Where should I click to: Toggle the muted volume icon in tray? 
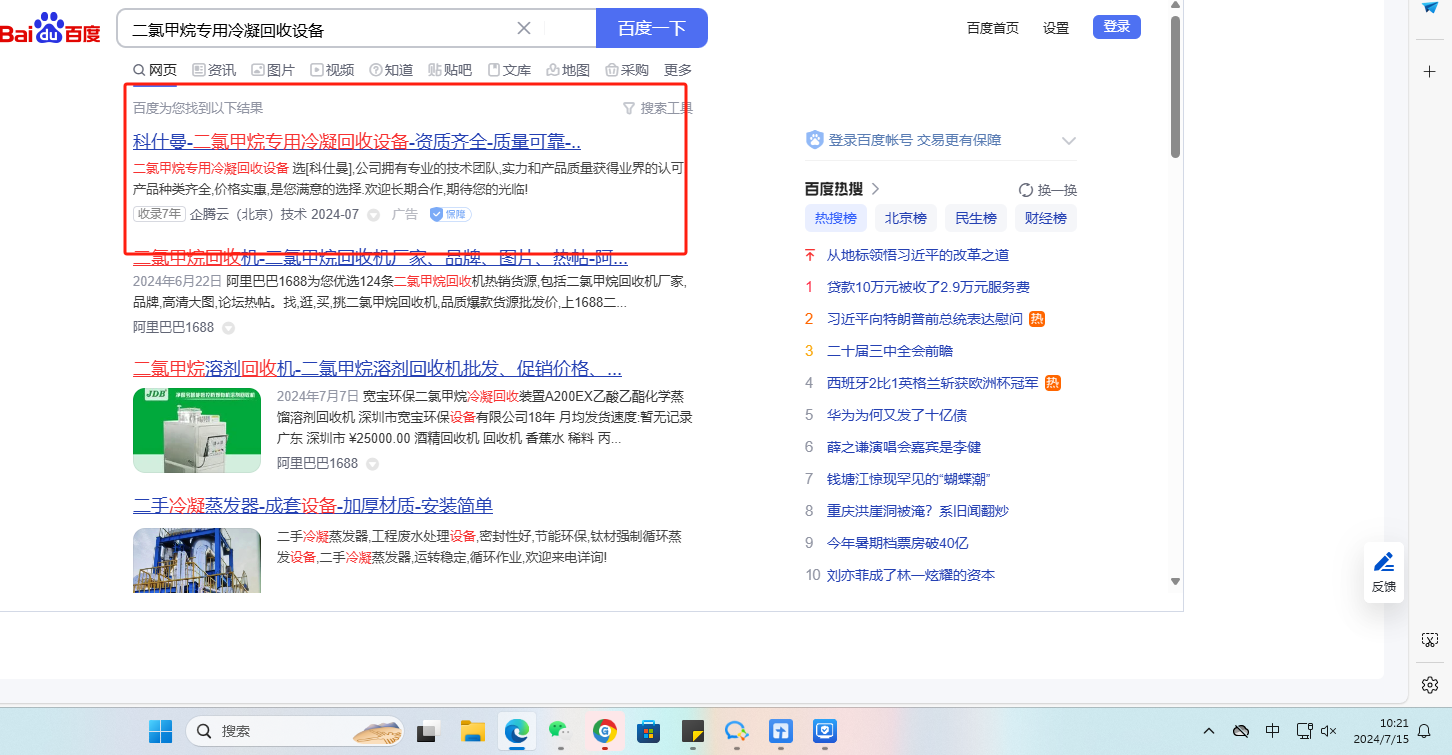click(x=1329, y=731)
